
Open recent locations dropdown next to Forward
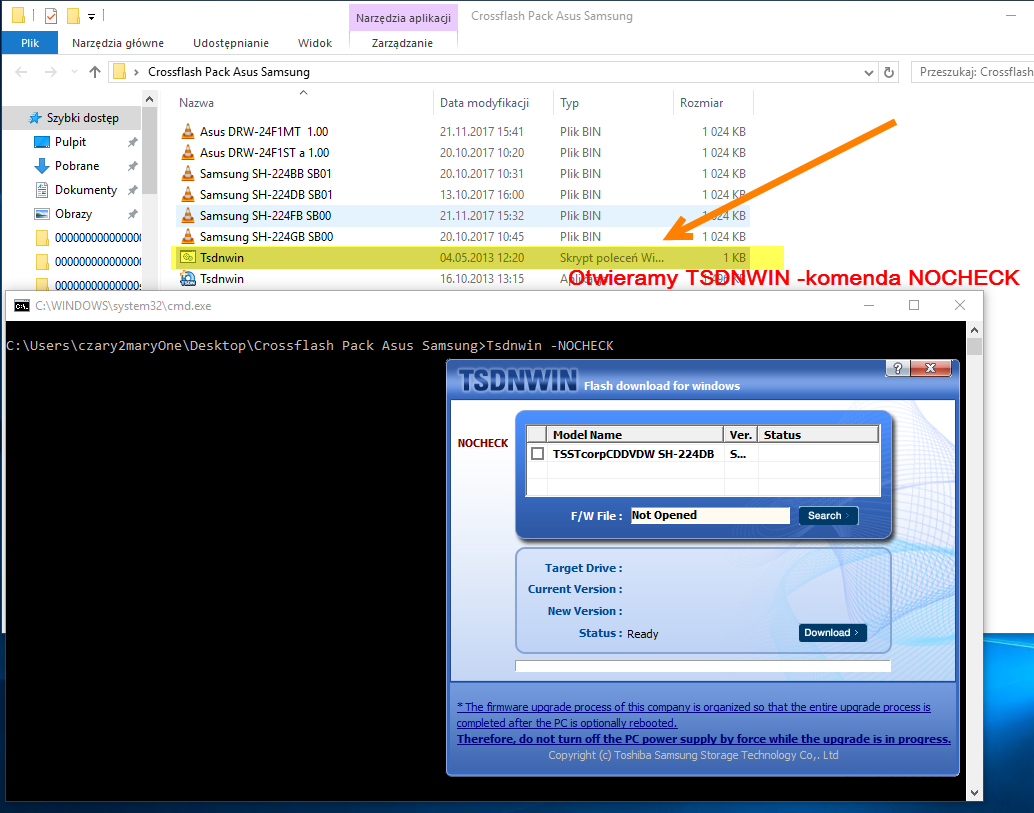[x=74, y=72]
